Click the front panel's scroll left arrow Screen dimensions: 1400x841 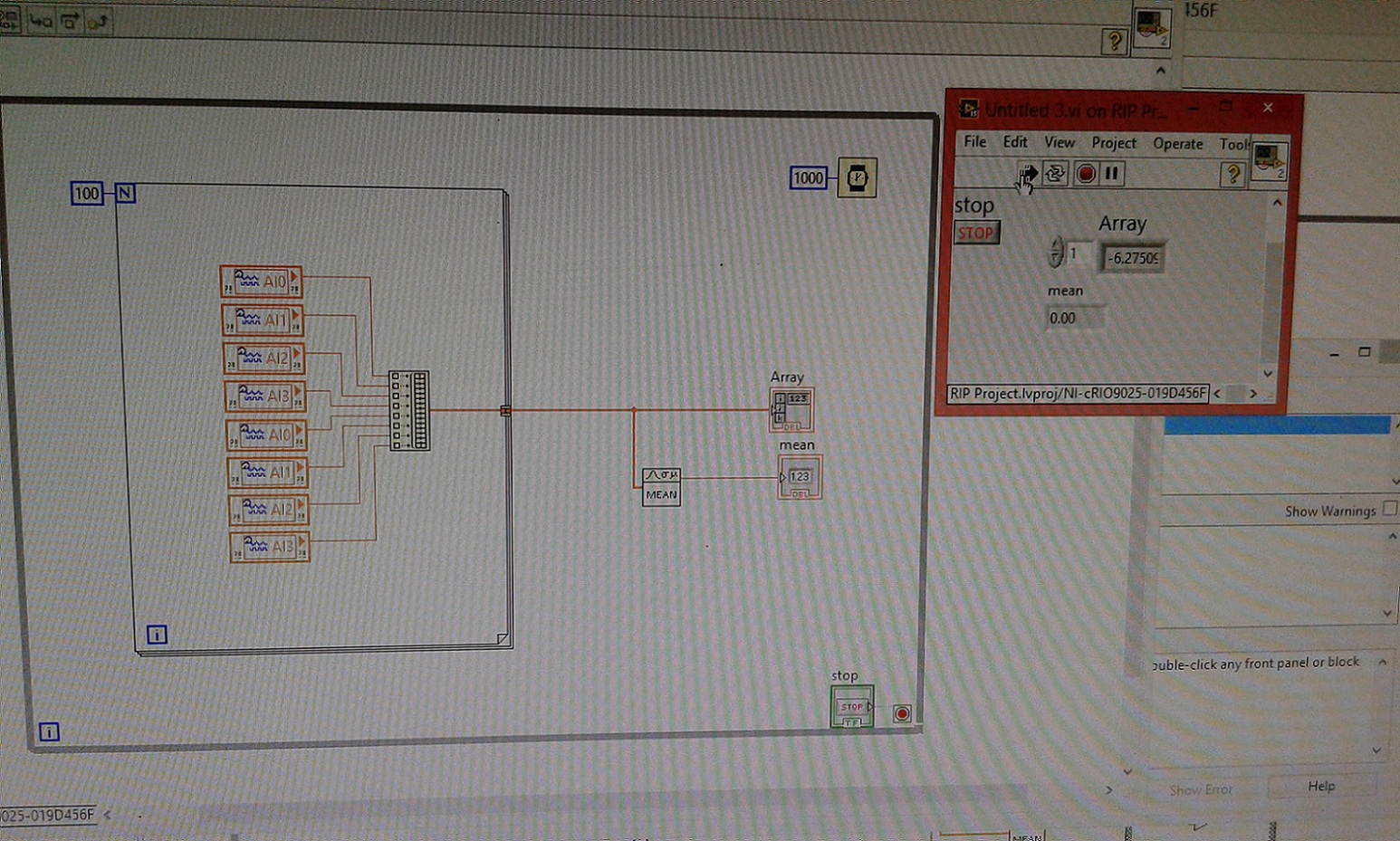coord(1217,393)
